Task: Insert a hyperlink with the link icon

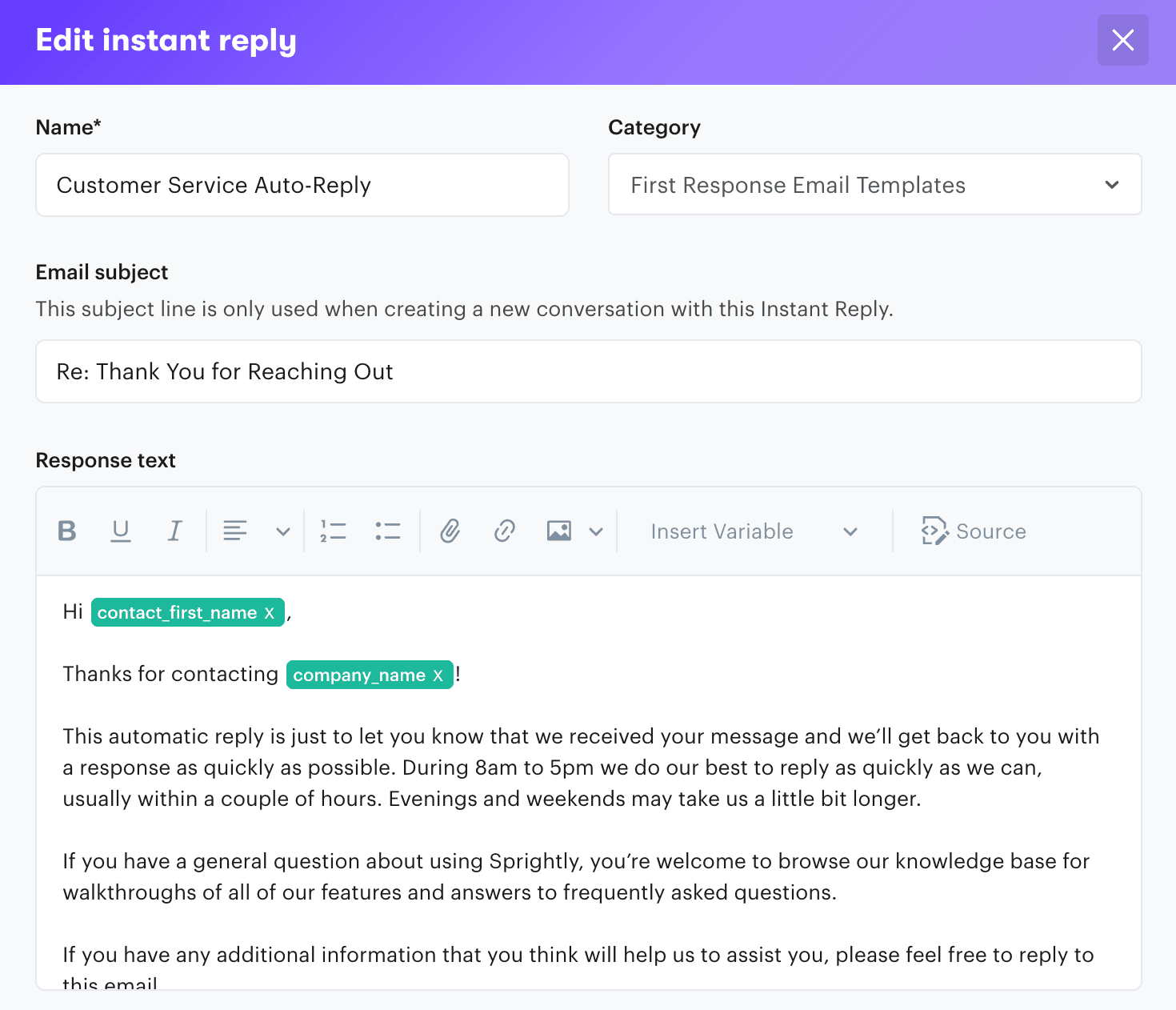Action: click(x=504, y=531)
